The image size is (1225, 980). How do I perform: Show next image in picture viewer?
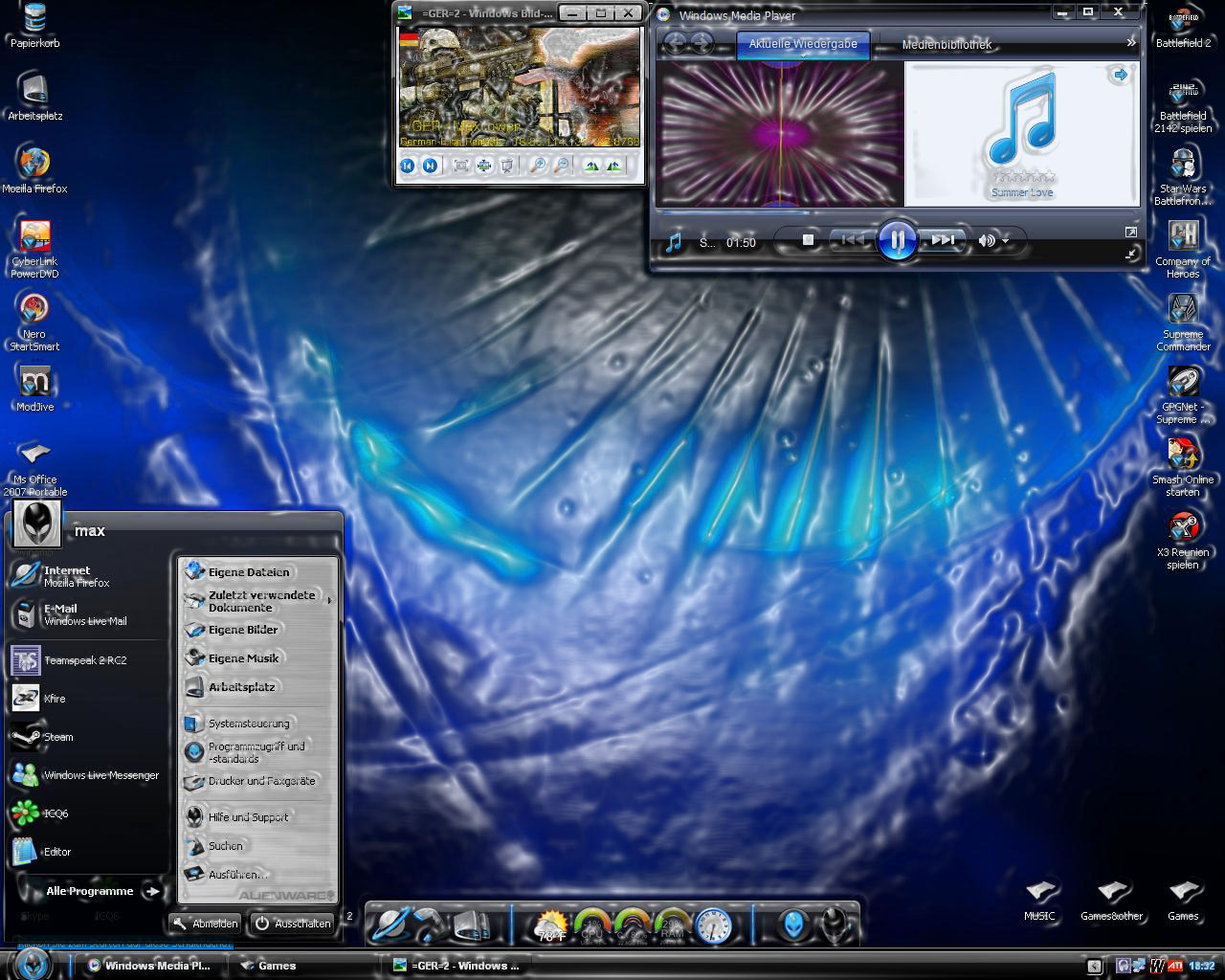tap(431, 166)
